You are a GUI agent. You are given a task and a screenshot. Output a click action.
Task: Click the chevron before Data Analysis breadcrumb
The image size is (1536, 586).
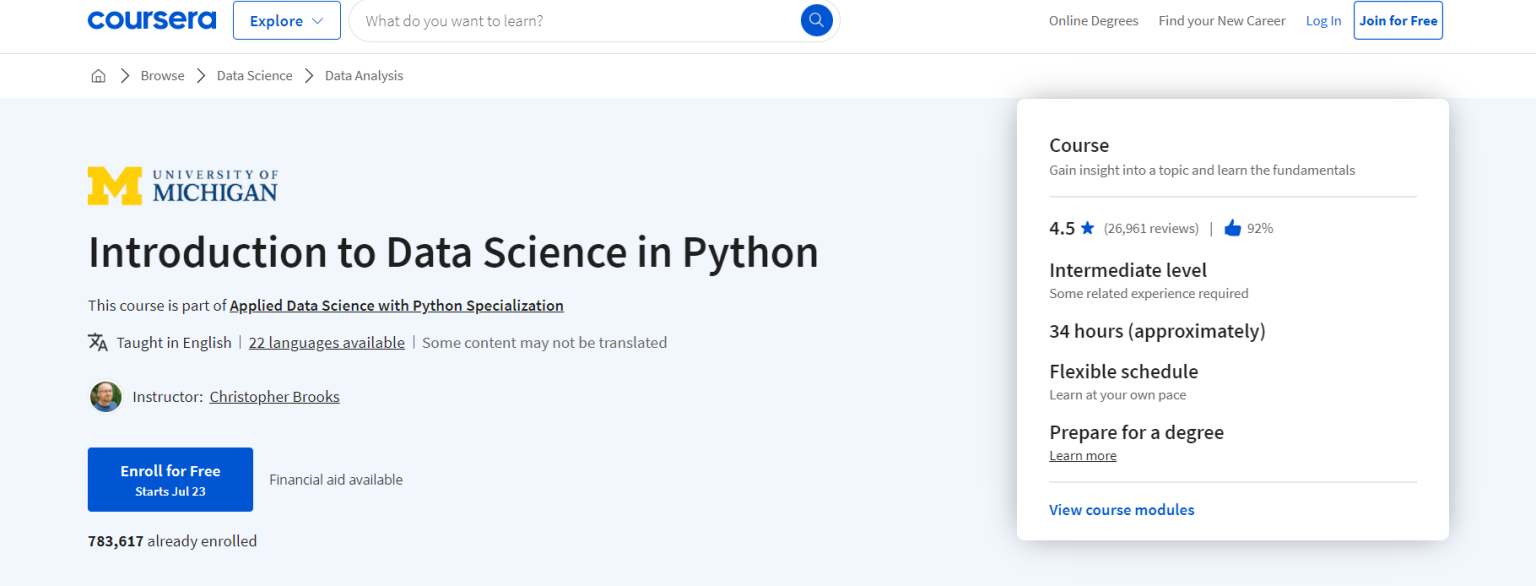(309, 76)
